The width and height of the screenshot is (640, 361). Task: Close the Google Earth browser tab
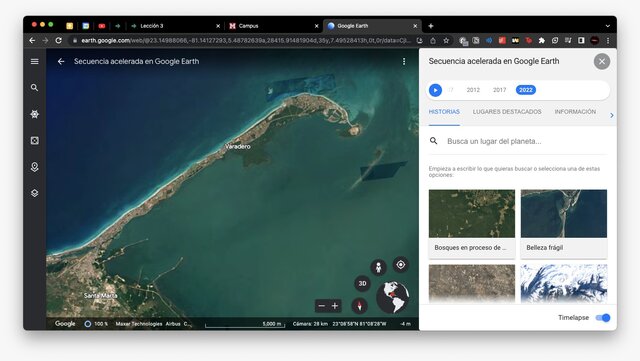tap(415, 26)
